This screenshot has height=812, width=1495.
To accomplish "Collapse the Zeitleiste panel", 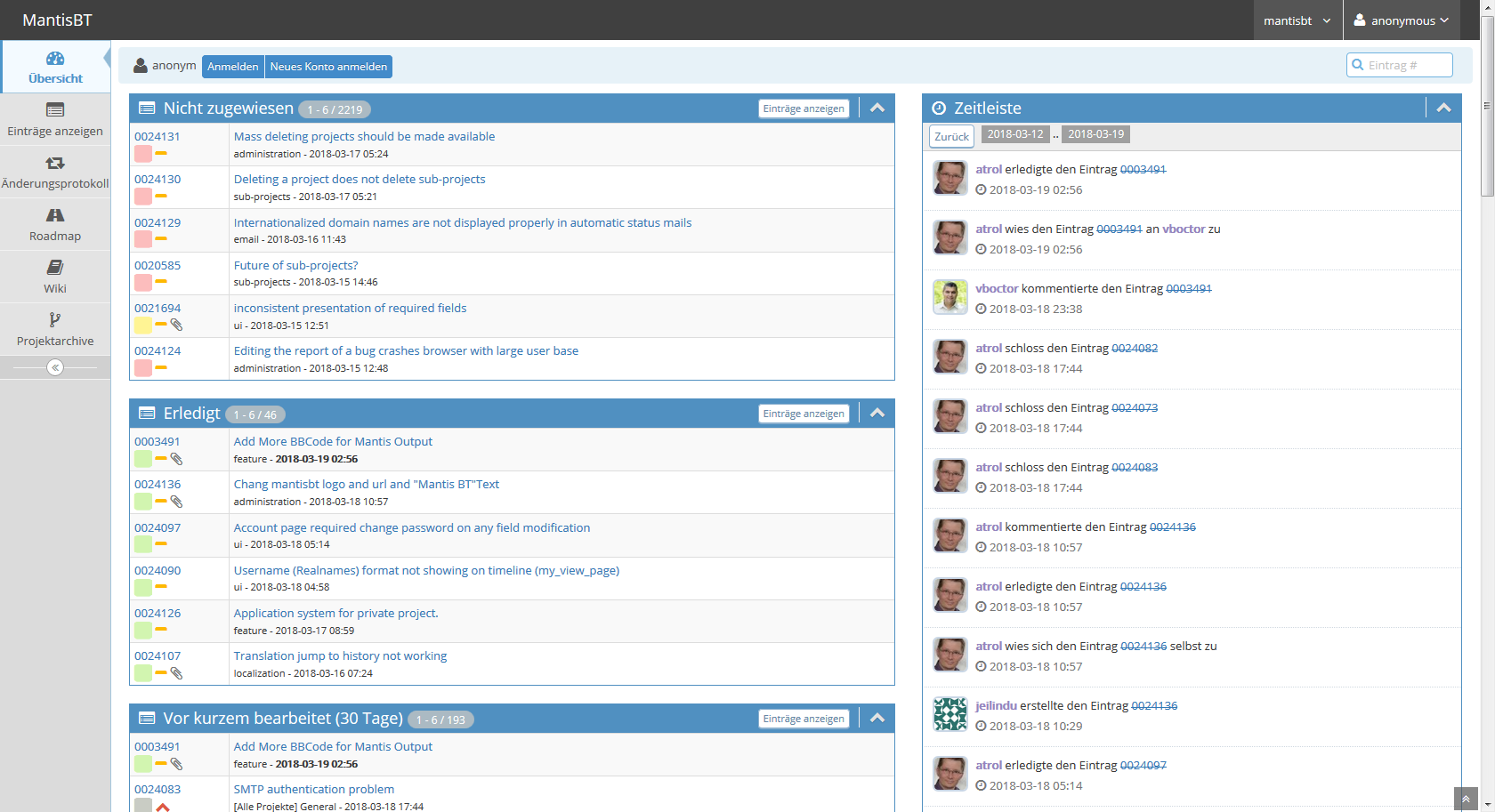I will tap(1443, 109).
